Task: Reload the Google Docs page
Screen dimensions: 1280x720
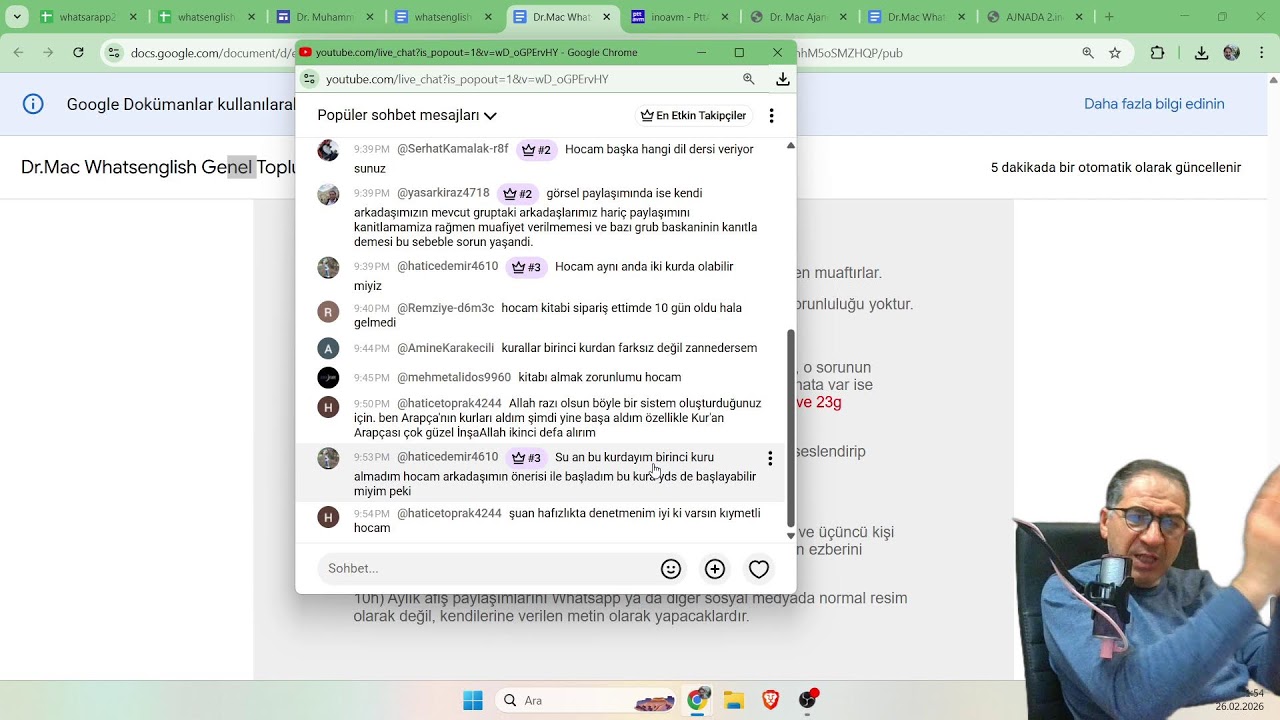Action: 79,53
